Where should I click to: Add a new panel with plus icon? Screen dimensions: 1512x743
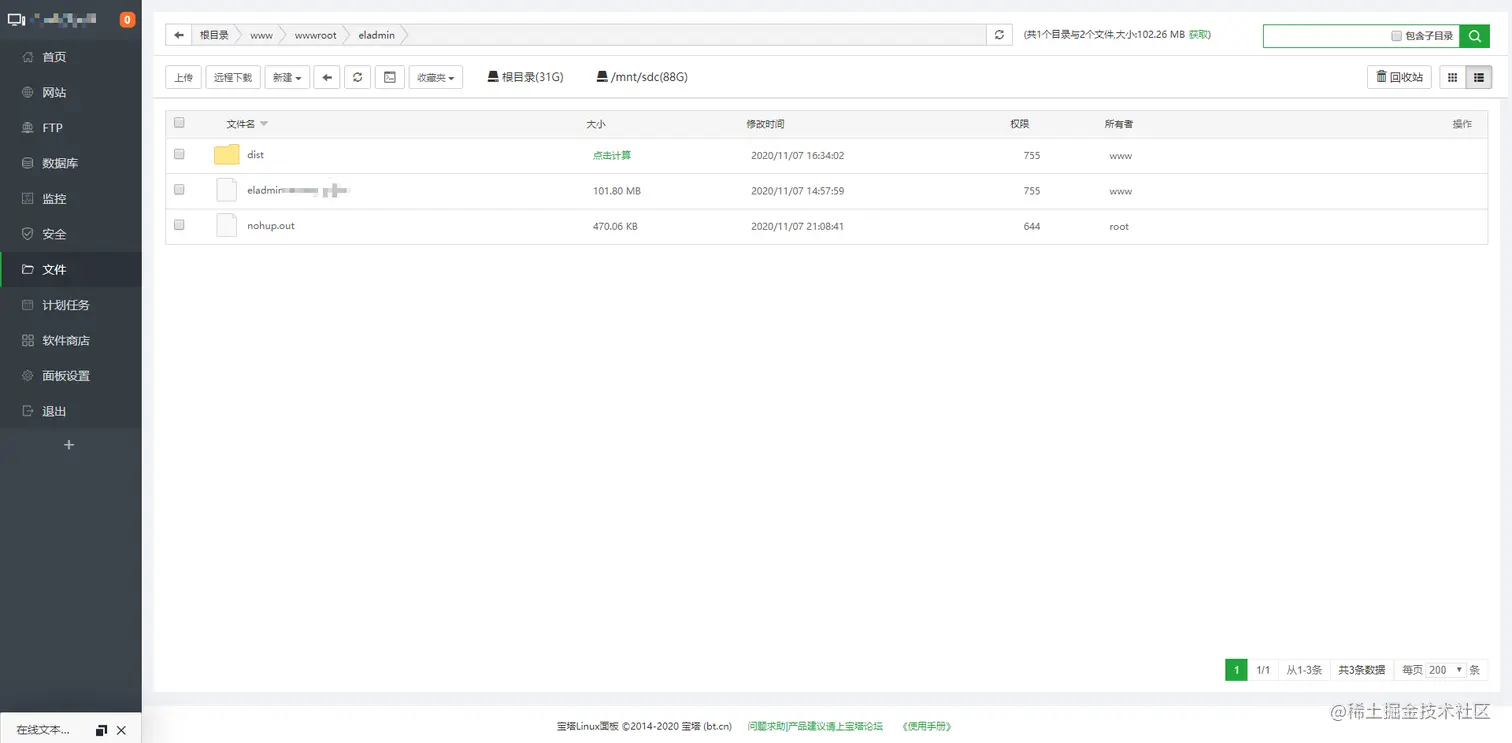[x=69, y=444]
